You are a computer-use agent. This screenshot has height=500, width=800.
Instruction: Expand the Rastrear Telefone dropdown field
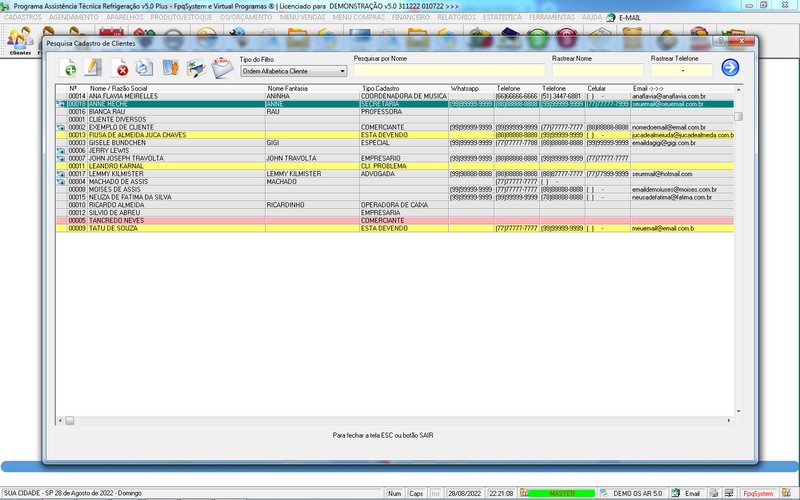point(682,71)
